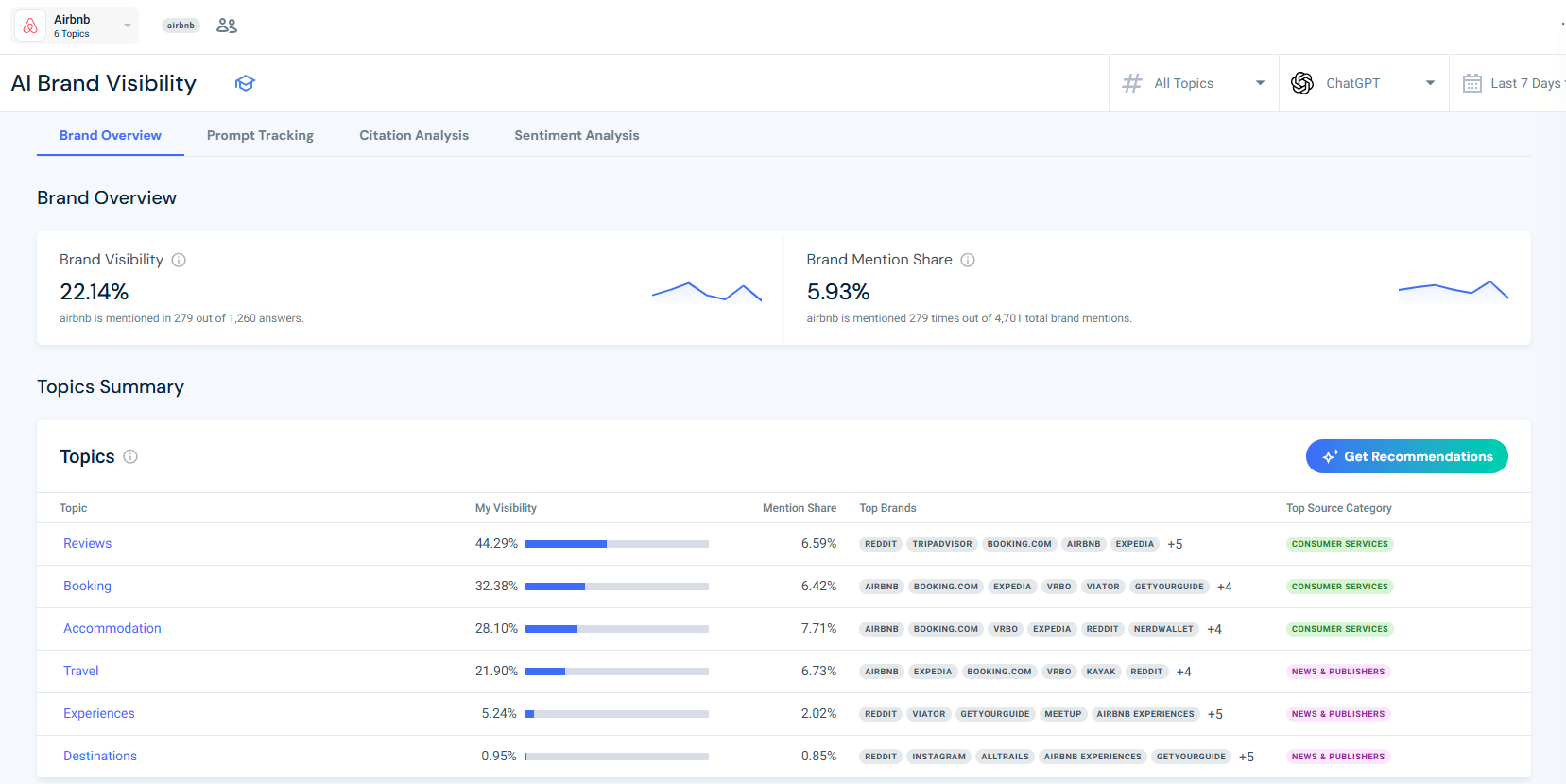This screenshot has width=1566, height=784.
Task: Click the Top Brands column header
Action: tap(887, 508)
